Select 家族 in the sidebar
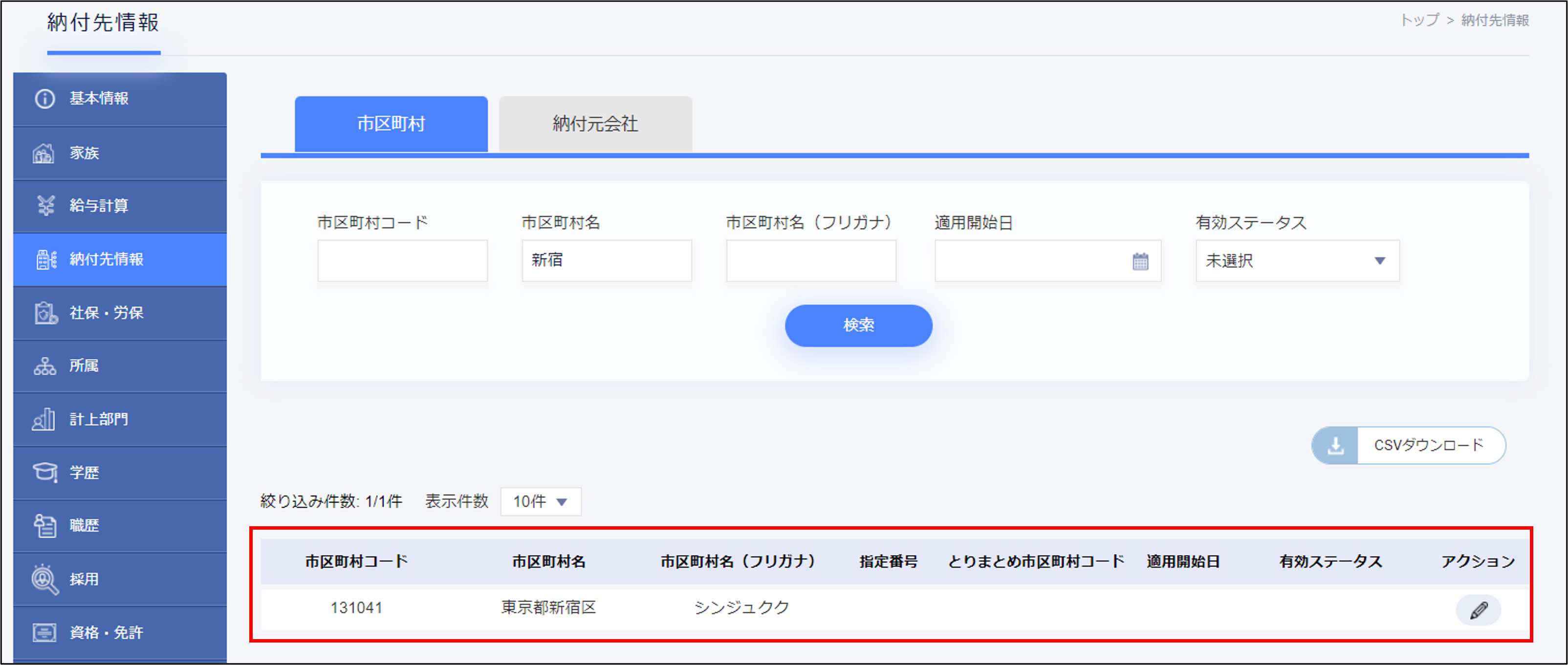The image size is (1568, 665). pyautogui.click(x=84, y=153)
